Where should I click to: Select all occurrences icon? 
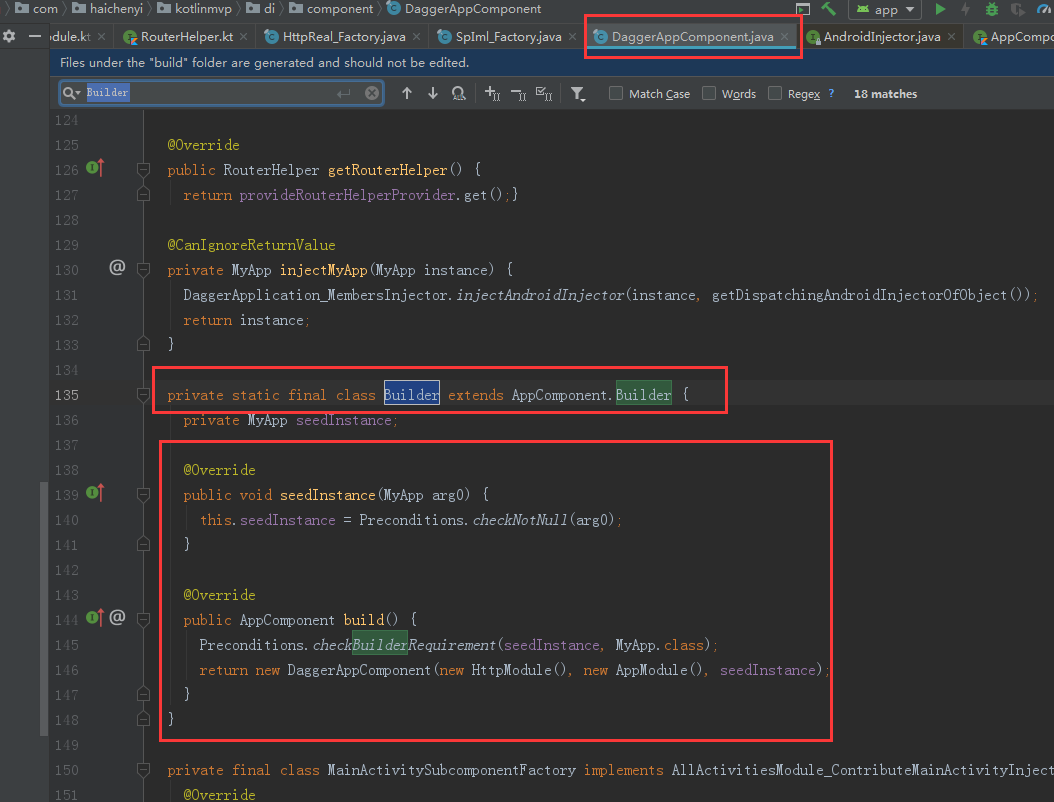(x=544, y=93)
